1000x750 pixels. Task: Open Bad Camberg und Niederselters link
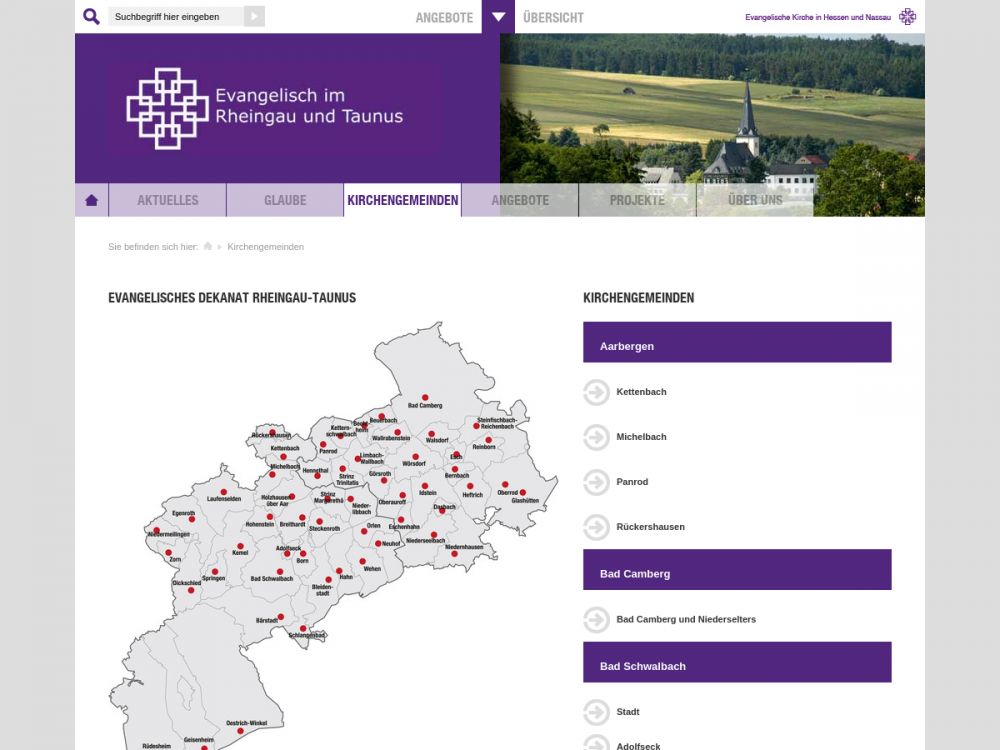point(686,619)
